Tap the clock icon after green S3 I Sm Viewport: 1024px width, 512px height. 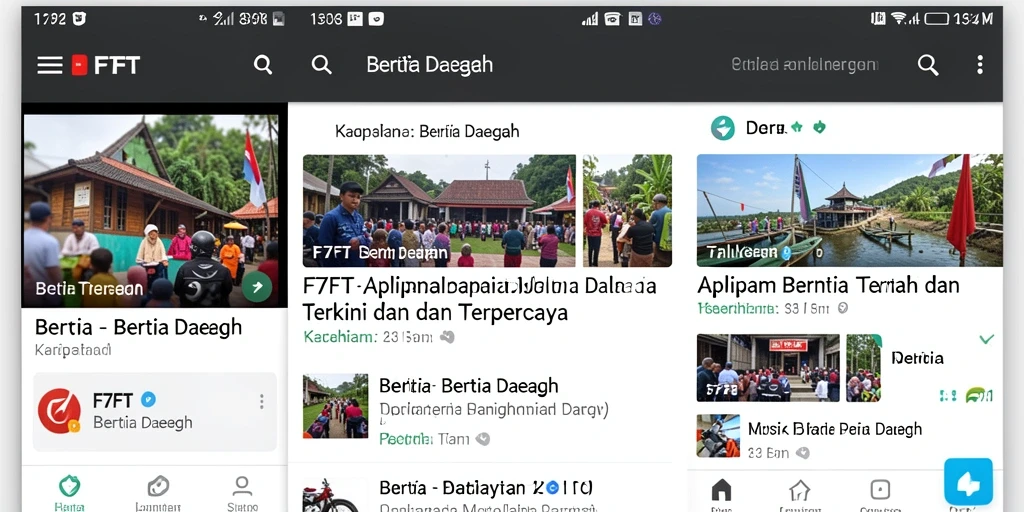click(842, 308)
